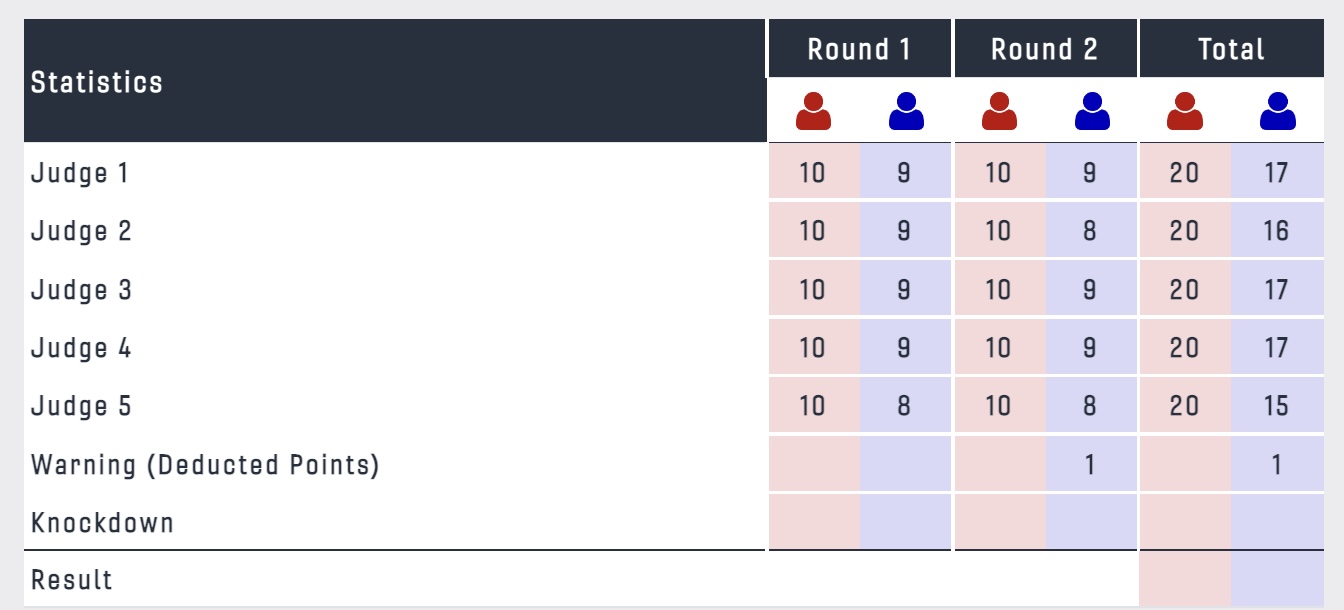The image size is (1344, 610).
Task: Click the blue boxer icon under Round 2
Action: [x=1092, y=111]
